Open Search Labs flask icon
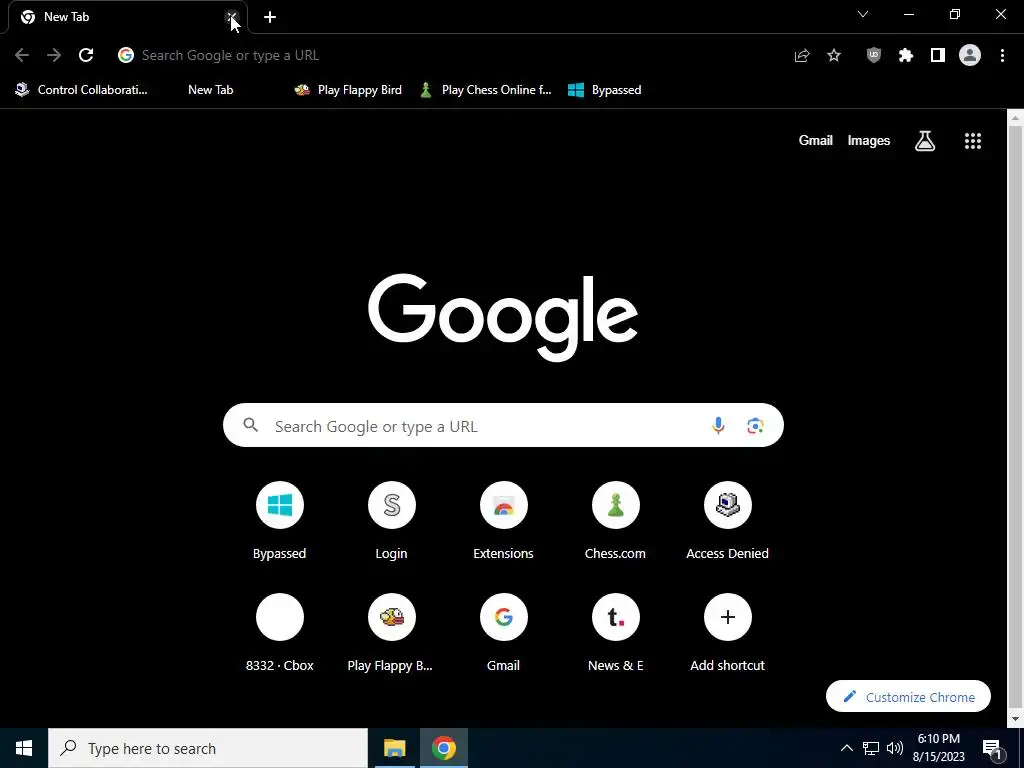Image resolution: width=1024 pixels, height=768 pixels. coord(925,141)
